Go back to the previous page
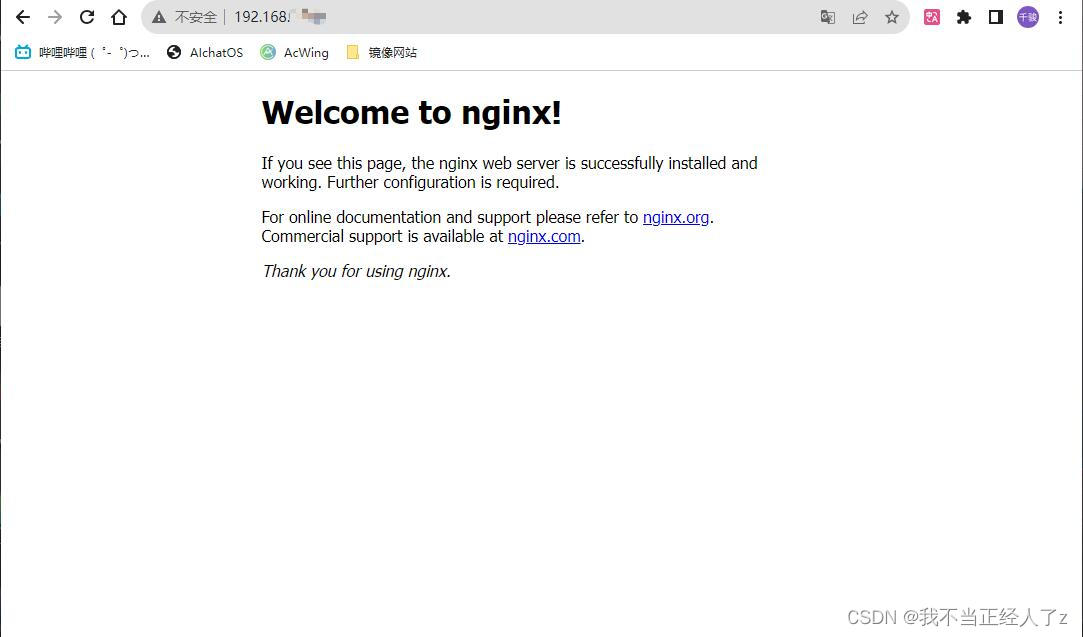Image resolution: width=1083 pixels, height=637 pixels. pos(23,17)
